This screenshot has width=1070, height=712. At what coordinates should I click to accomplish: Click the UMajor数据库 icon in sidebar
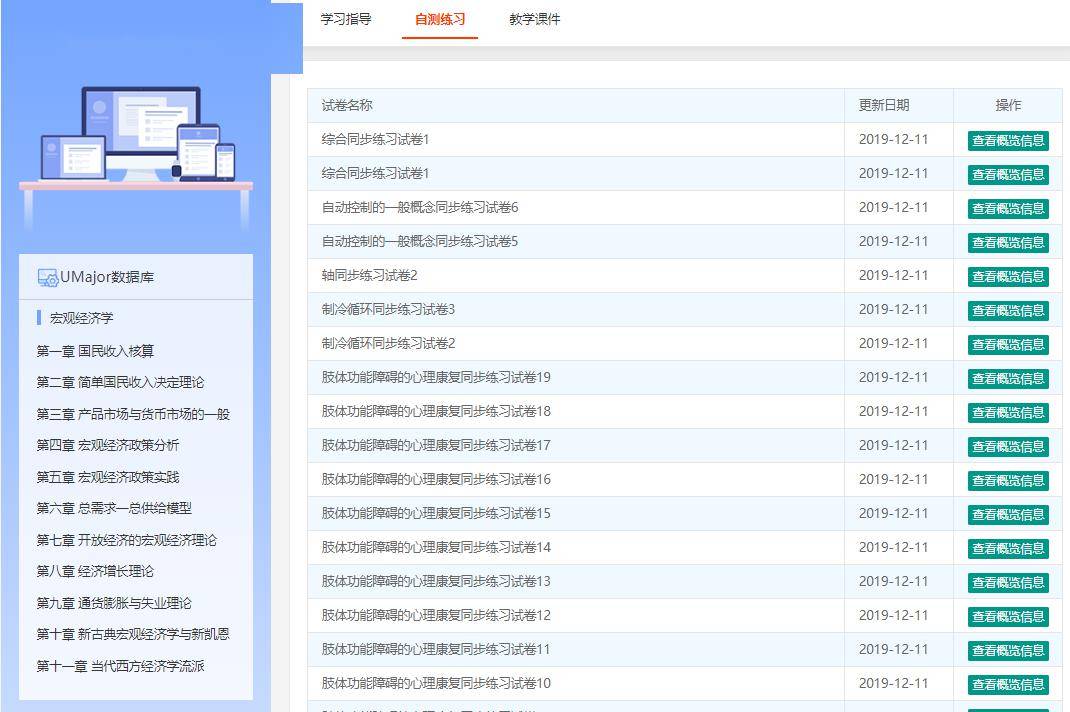[48, 277]
